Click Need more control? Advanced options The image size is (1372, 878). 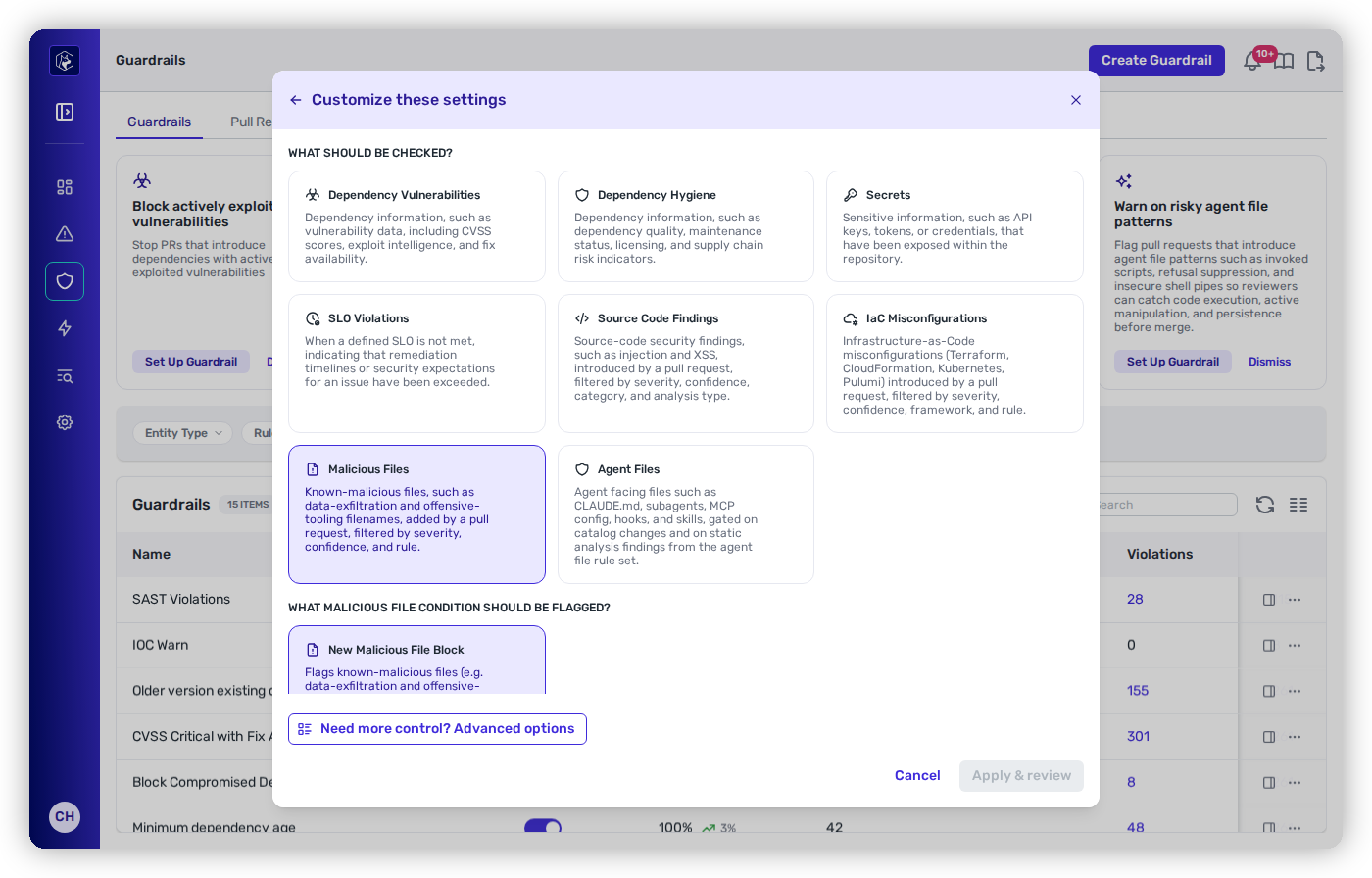tap(437, 729)
